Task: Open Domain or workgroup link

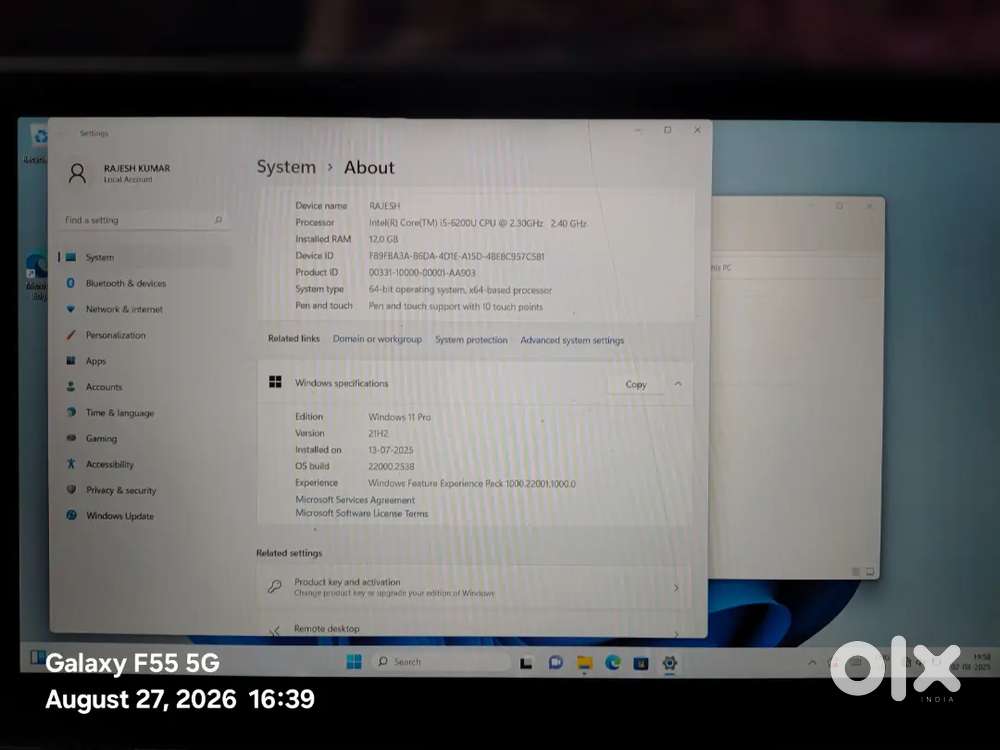Action: point(377,339)
